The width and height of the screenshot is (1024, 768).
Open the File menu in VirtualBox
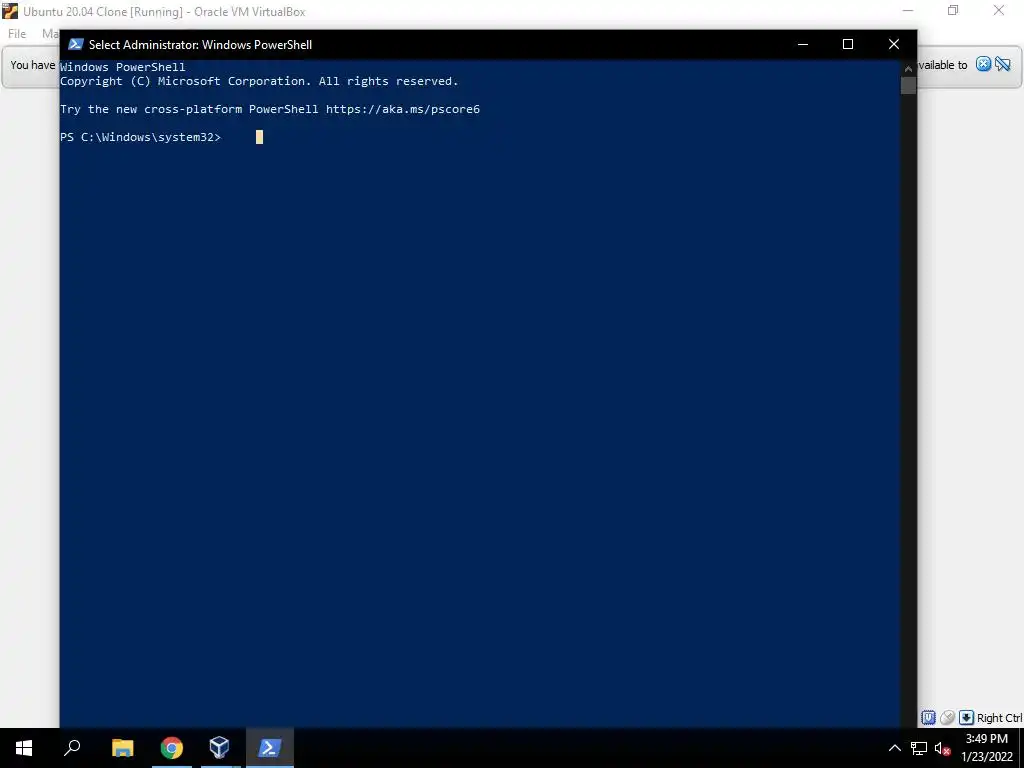coord(17,33)
